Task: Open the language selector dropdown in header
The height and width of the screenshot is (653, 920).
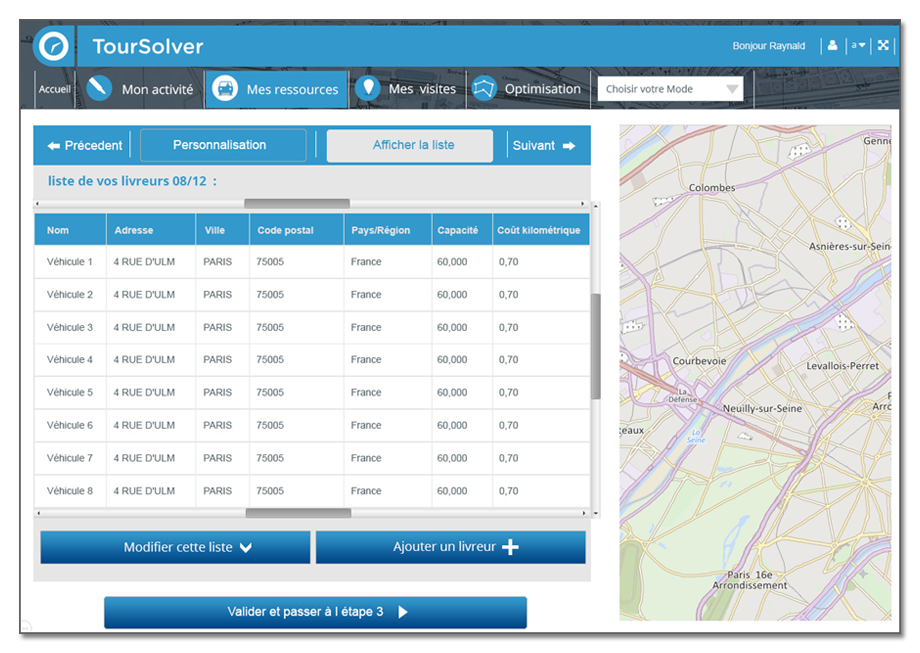Action: click(x=858, y=46)
